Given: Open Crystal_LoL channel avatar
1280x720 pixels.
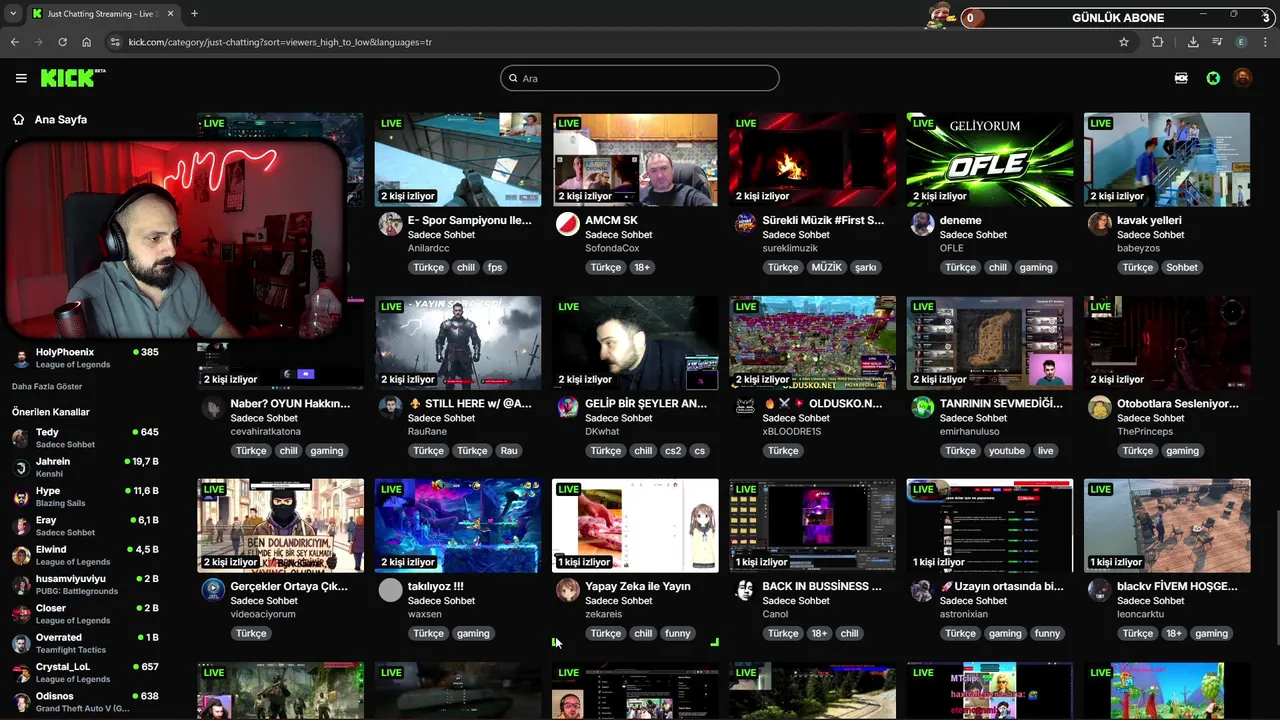Looking at the screenshot, I should (21, 673).
